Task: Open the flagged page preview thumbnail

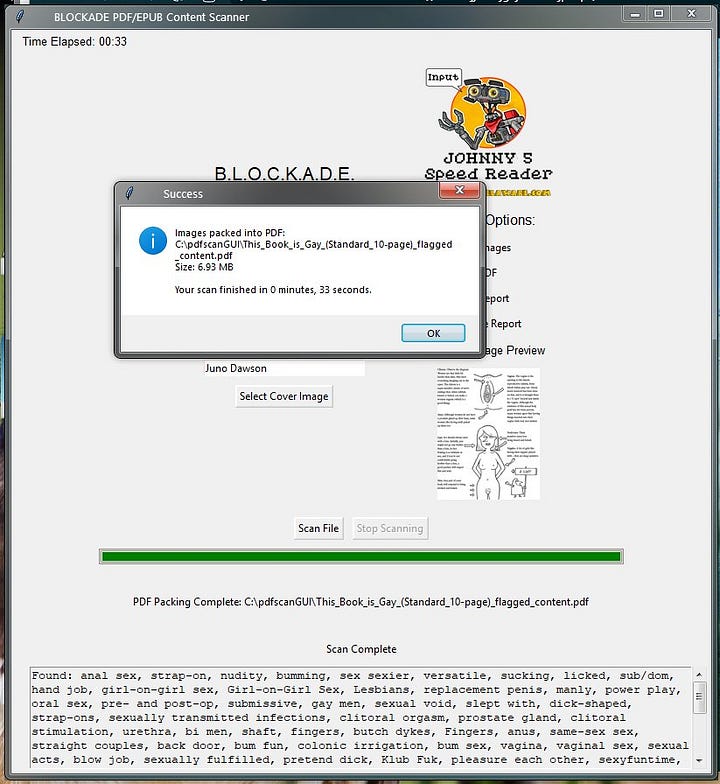Action: (x=488, y=434)
